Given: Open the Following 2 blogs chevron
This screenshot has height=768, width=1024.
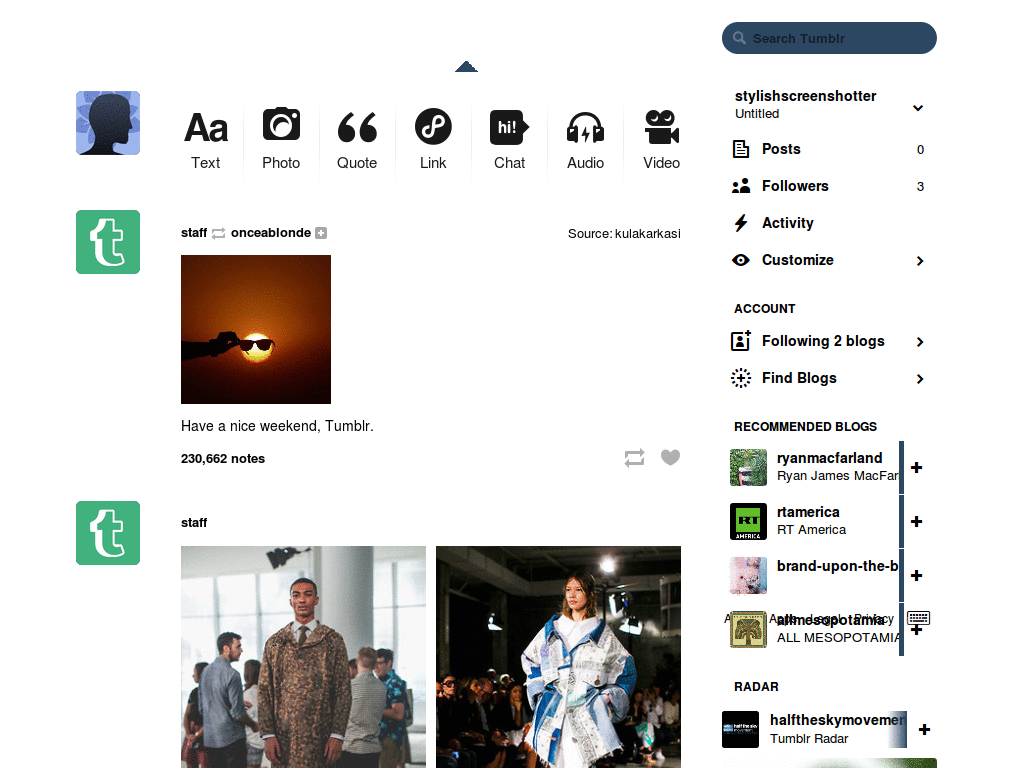Looking at the screenshot, I should click(x=920, y=342).
